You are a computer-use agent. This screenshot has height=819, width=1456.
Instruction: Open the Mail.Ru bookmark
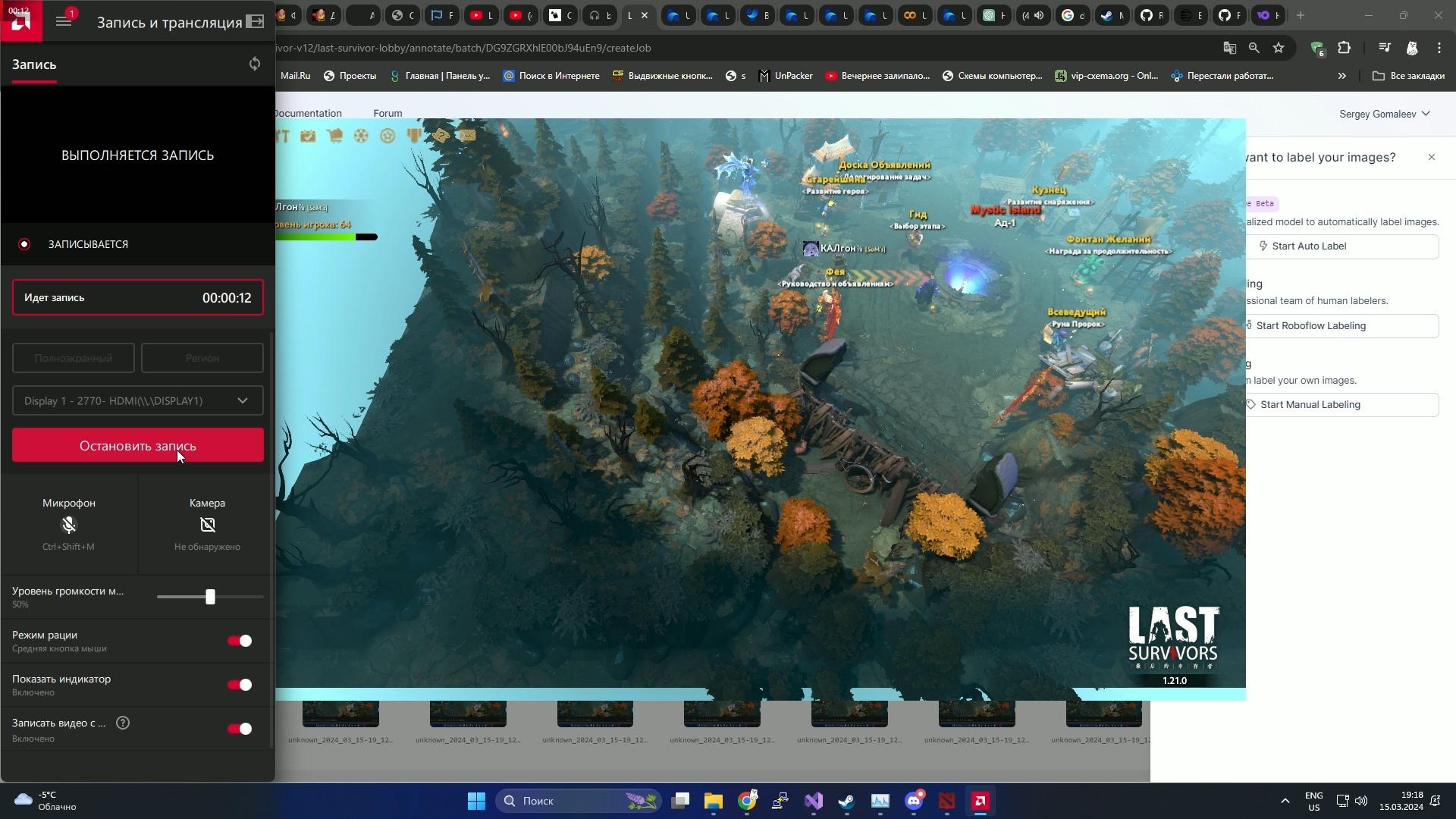[x=295, y=76]
